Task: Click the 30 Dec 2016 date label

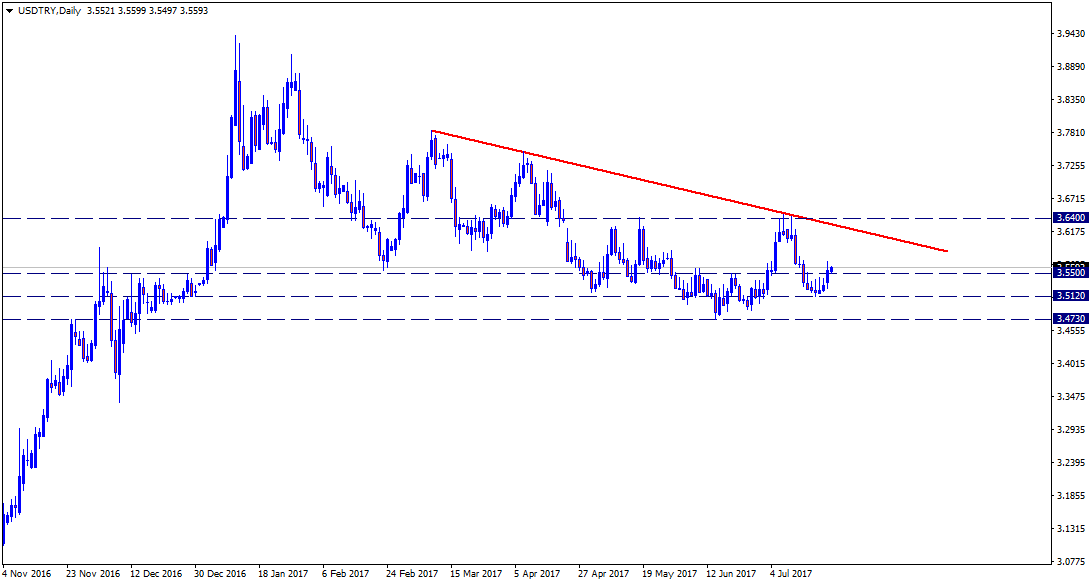Action: coord(220,574)
